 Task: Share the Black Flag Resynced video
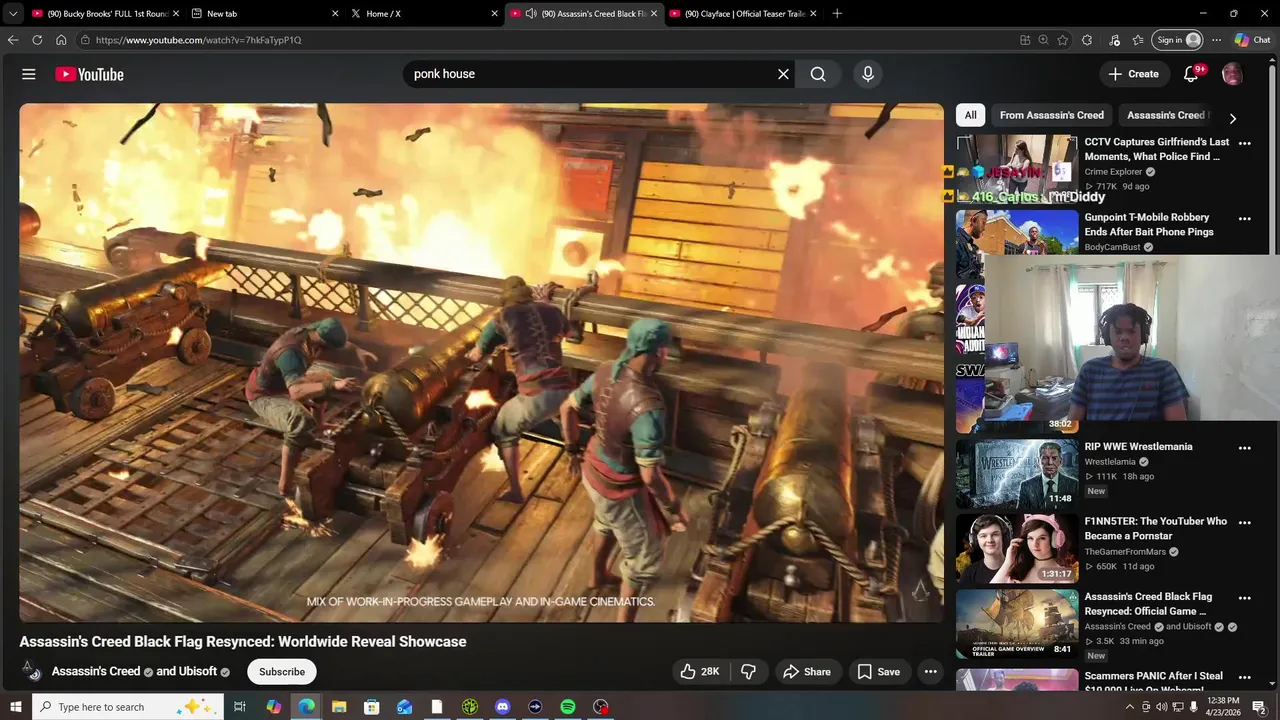[x=807, y=672]
